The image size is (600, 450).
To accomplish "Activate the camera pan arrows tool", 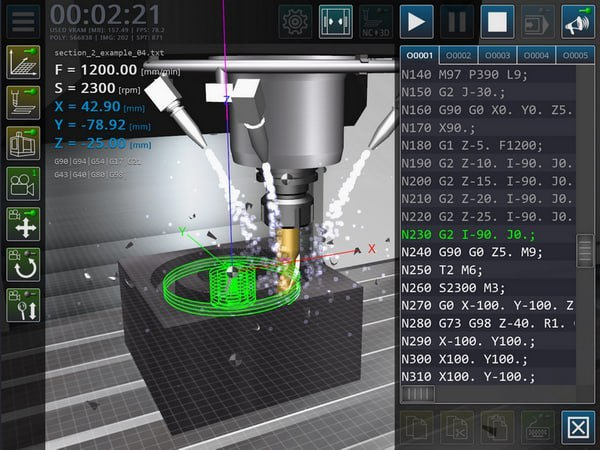I will coord(23,223).
